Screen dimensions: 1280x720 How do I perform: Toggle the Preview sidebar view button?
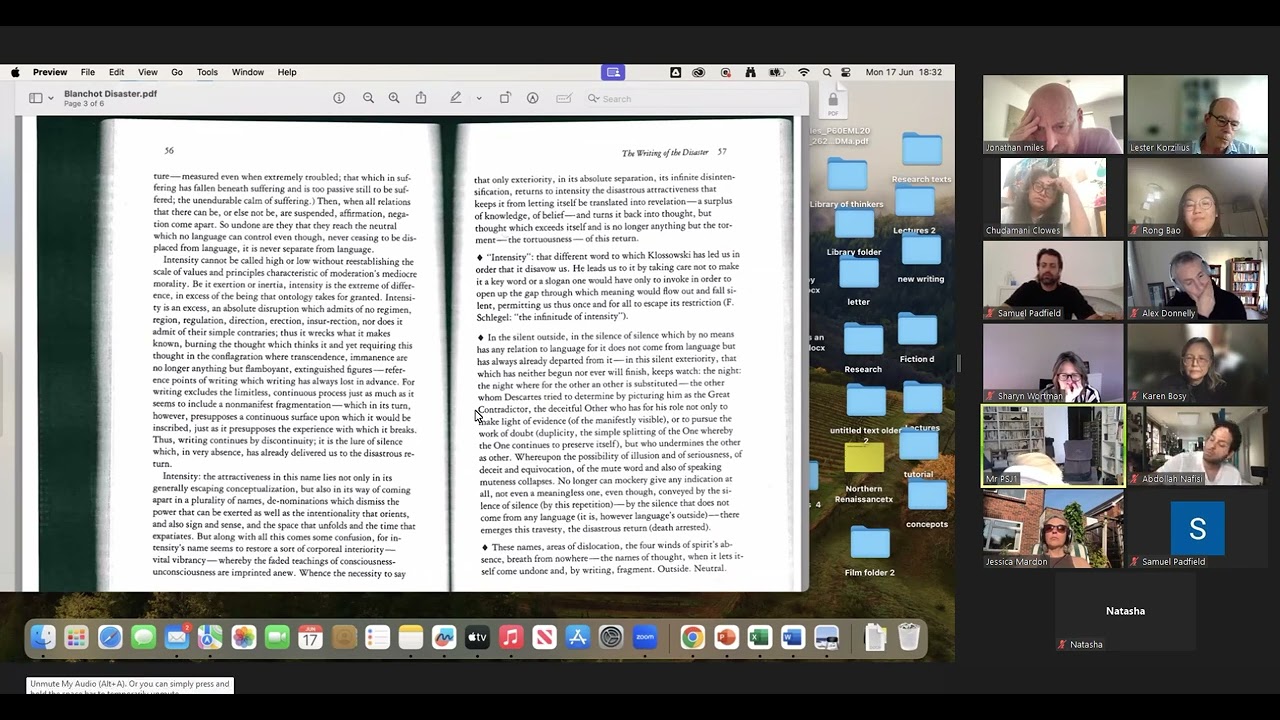(x=36, y=98)
